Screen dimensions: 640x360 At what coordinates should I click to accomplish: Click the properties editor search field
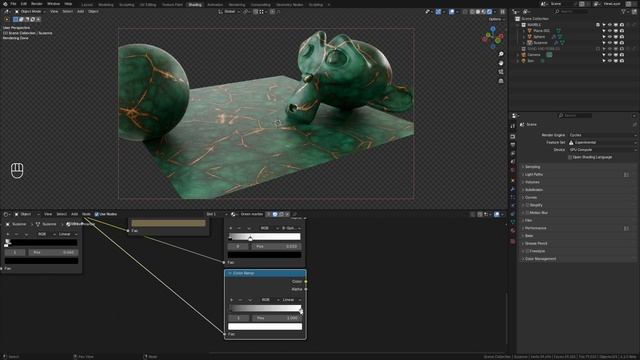coord(575,116)
